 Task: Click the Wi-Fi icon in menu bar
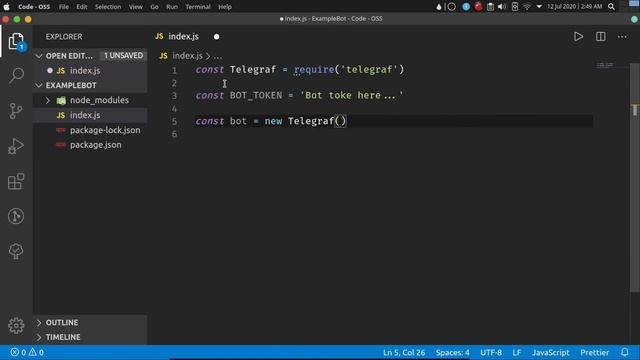(x=527, y=7)
